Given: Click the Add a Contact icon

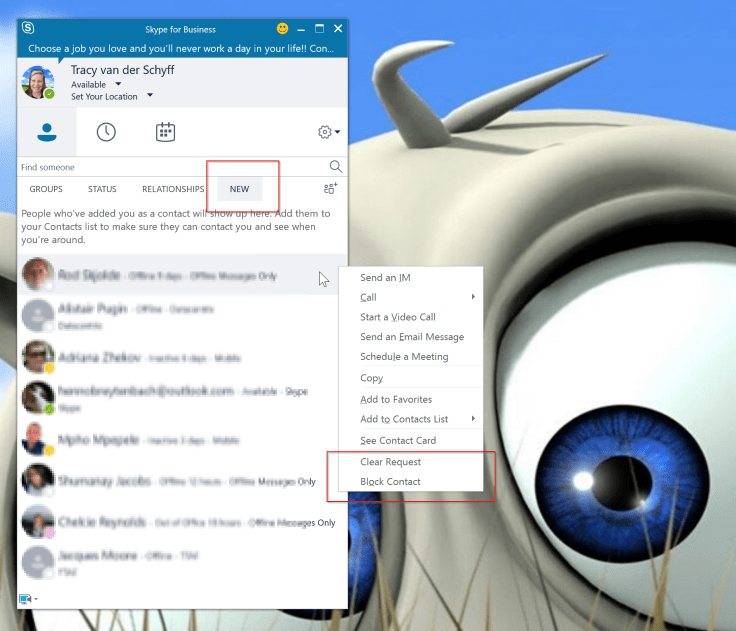Looking at the screenshot, I should 330,188.
